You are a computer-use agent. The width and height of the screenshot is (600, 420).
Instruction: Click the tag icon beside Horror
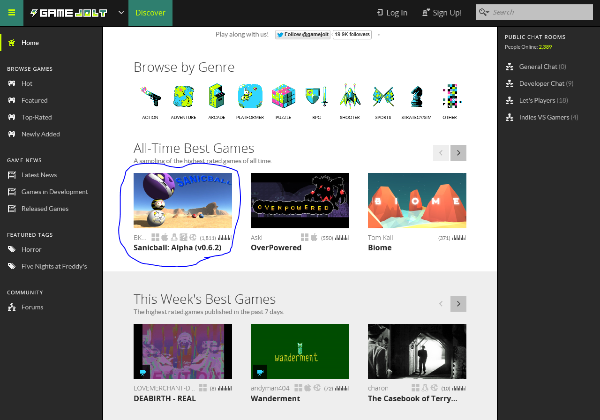[x=12, y=249]
